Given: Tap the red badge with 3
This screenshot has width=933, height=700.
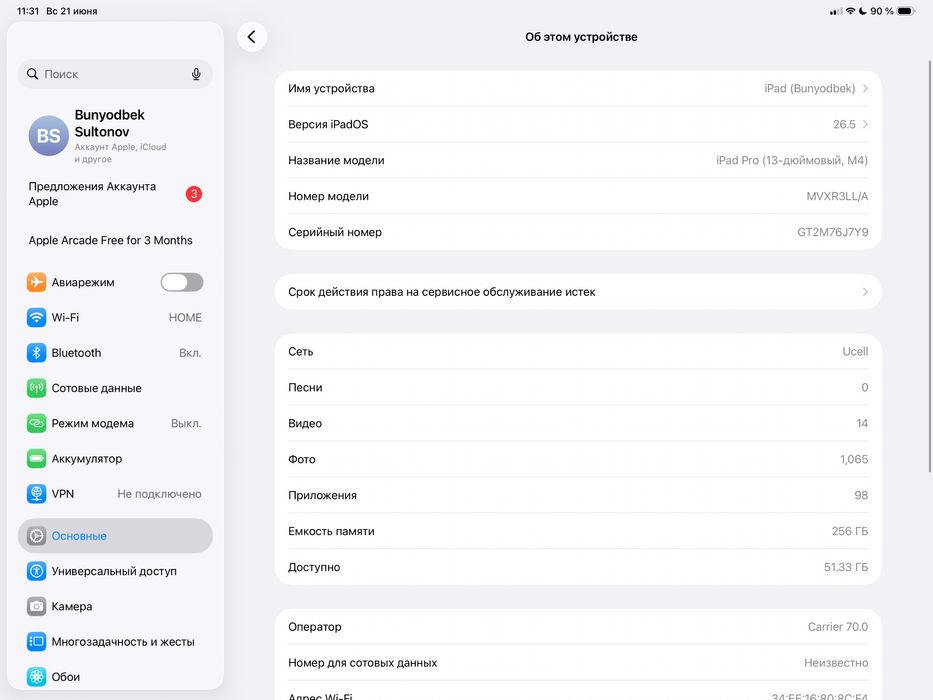Looking at the screenshot, I should coord(194,194).
